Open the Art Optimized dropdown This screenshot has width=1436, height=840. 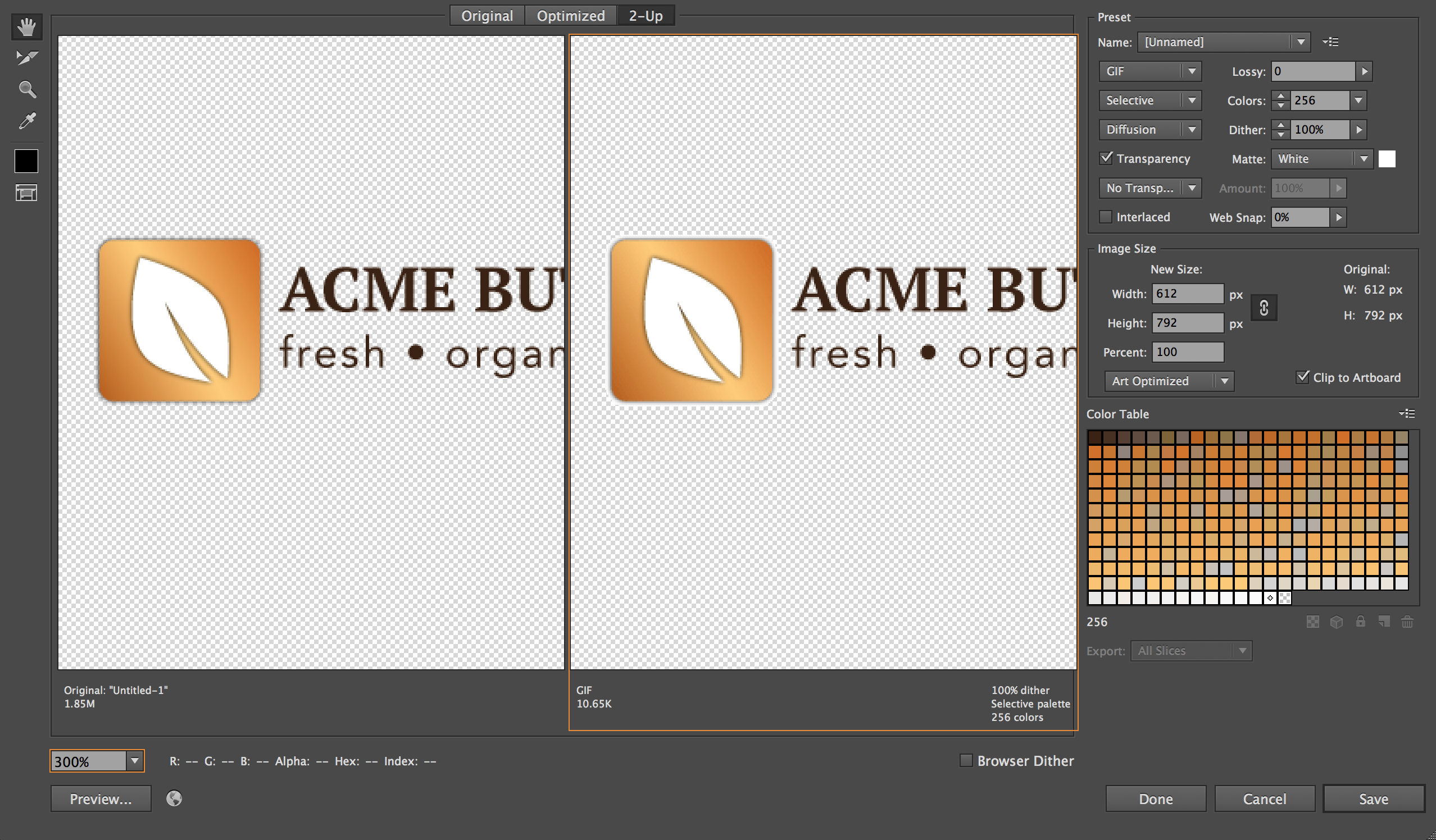[1169, 381]
